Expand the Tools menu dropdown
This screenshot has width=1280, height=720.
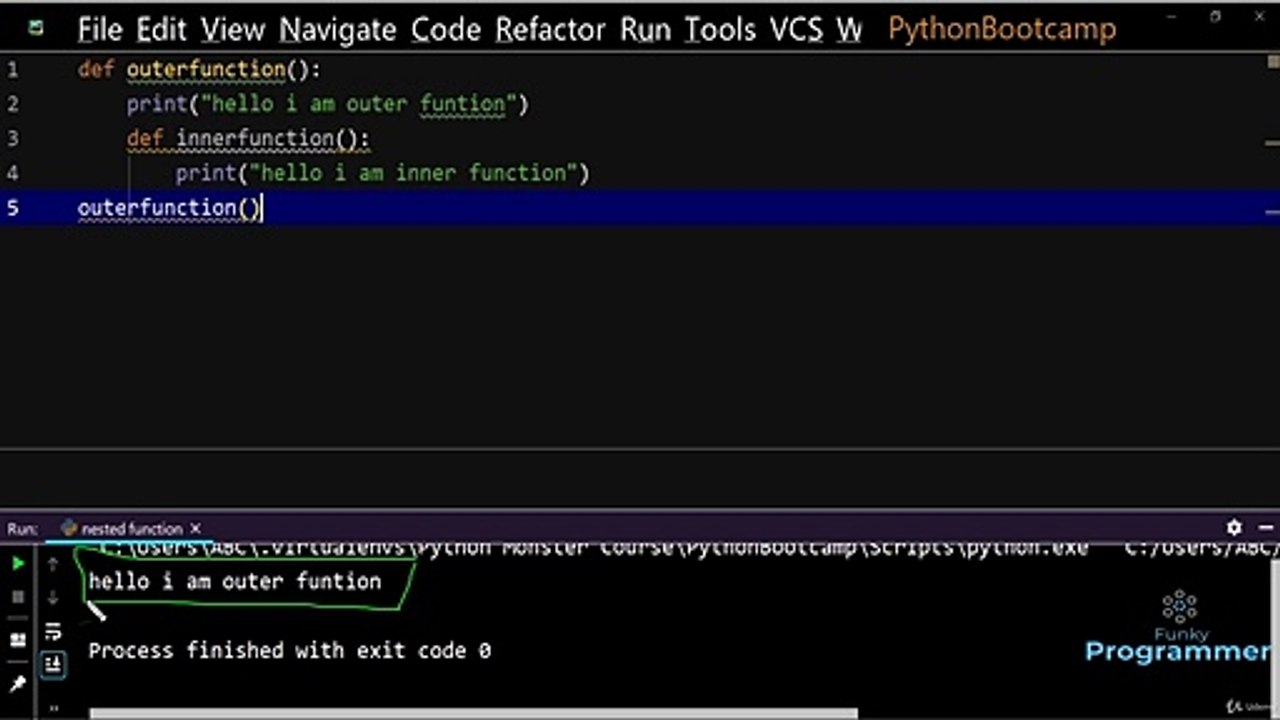pos(720,30)
